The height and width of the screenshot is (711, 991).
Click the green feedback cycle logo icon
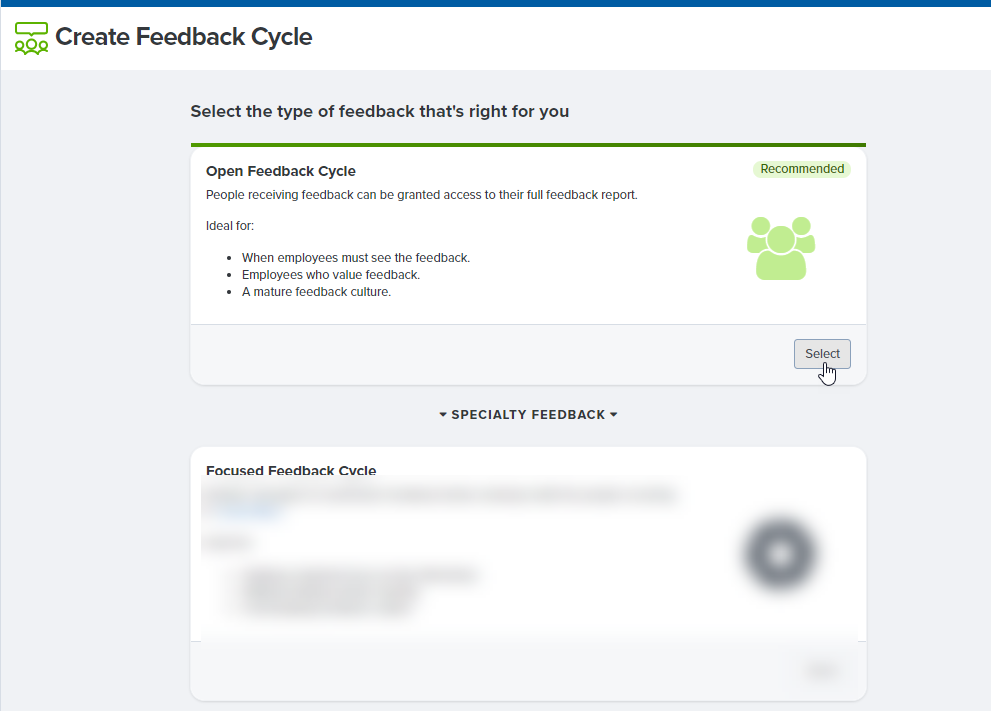[x=31, y=38]
